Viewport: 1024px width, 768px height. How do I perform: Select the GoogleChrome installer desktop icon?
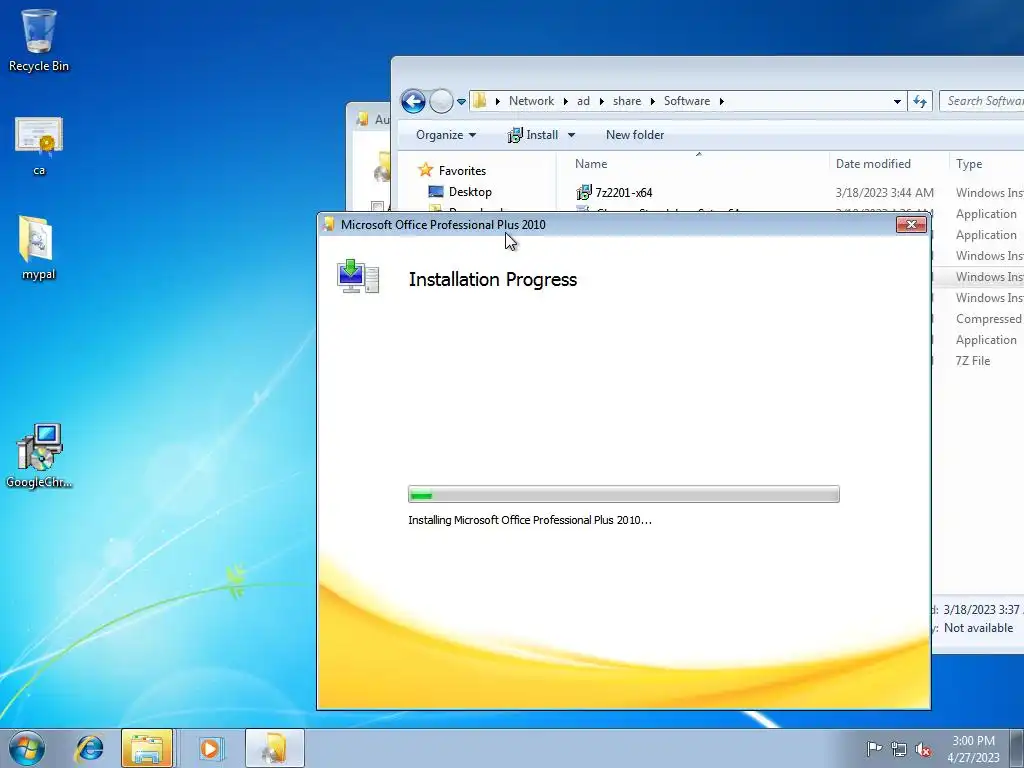39,455
